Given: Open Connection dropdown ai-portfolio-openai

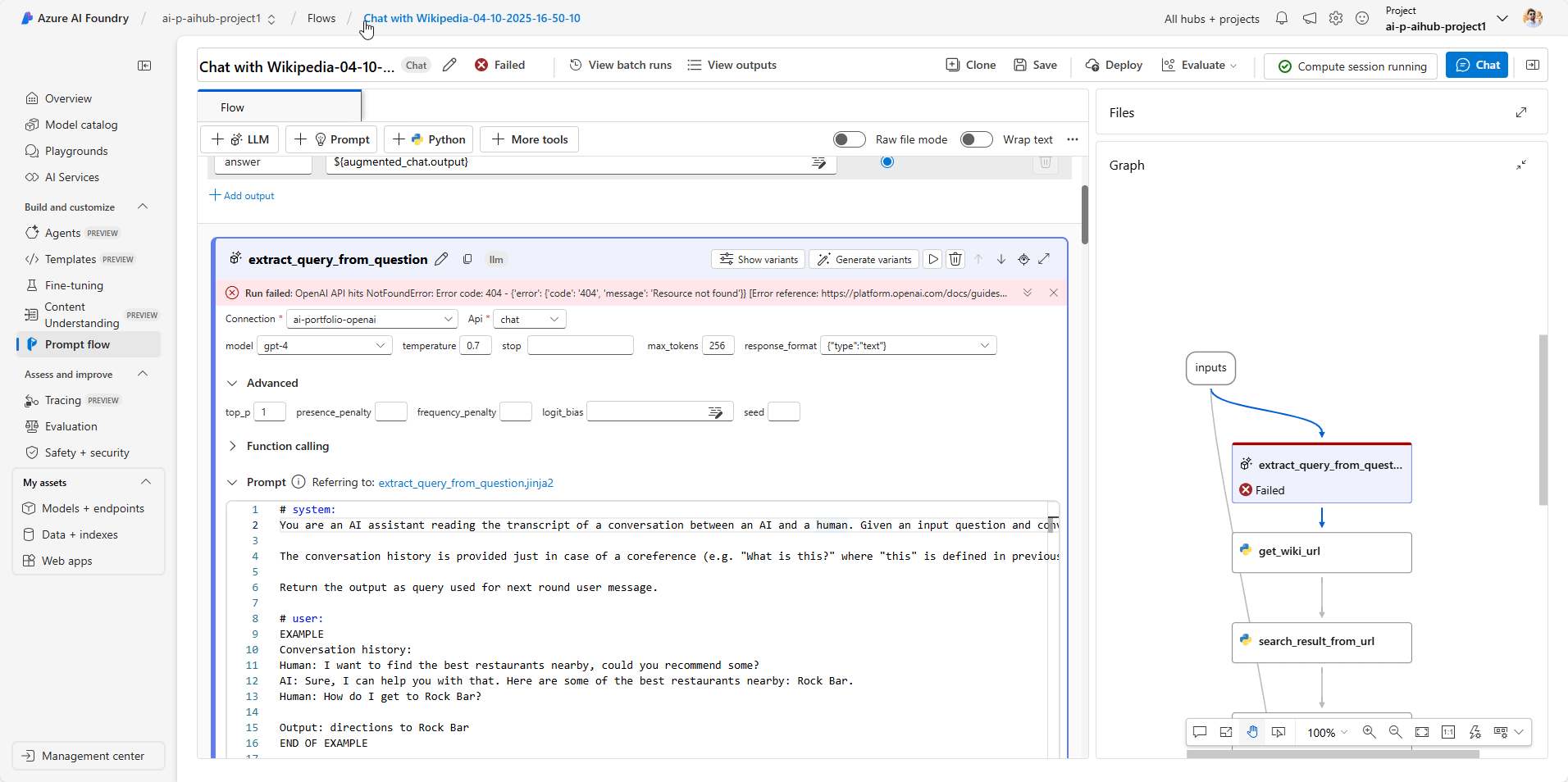Looking at the screenshot, I should tap(372, 319).
